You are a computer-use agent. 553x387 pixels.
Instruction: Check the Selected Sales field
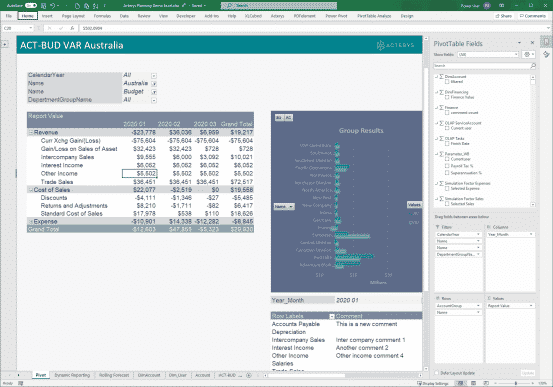tap(447, 204)
